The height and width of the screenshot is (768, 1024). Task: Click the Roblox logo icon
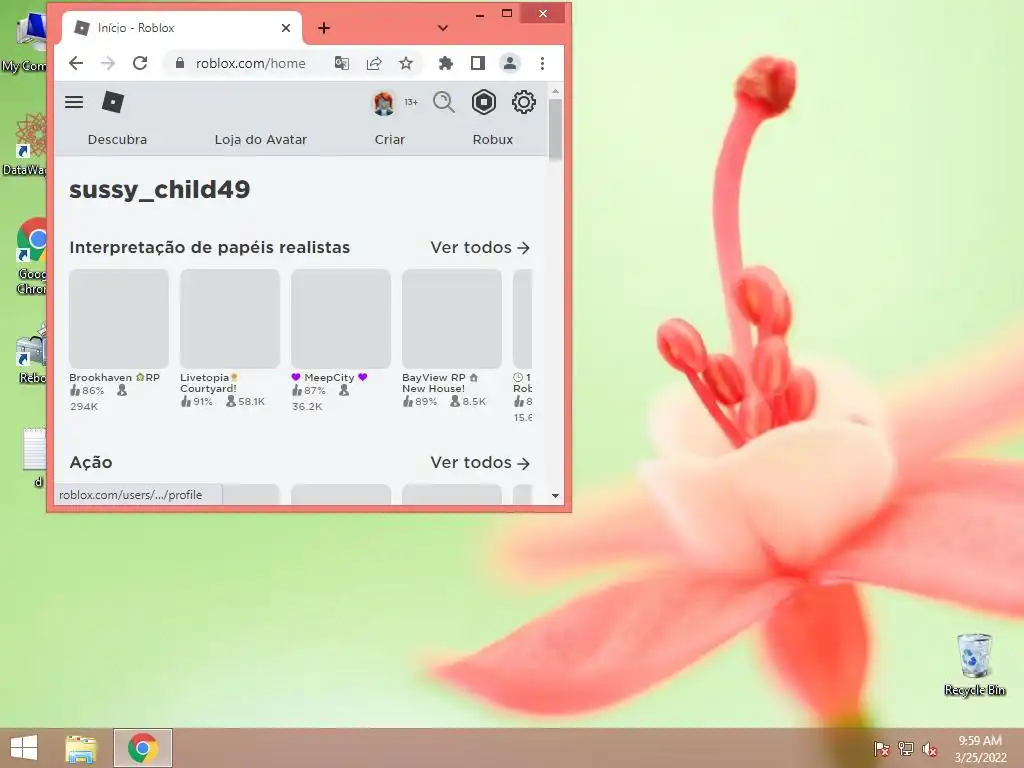pyautogui.click(x=113, y=102)
